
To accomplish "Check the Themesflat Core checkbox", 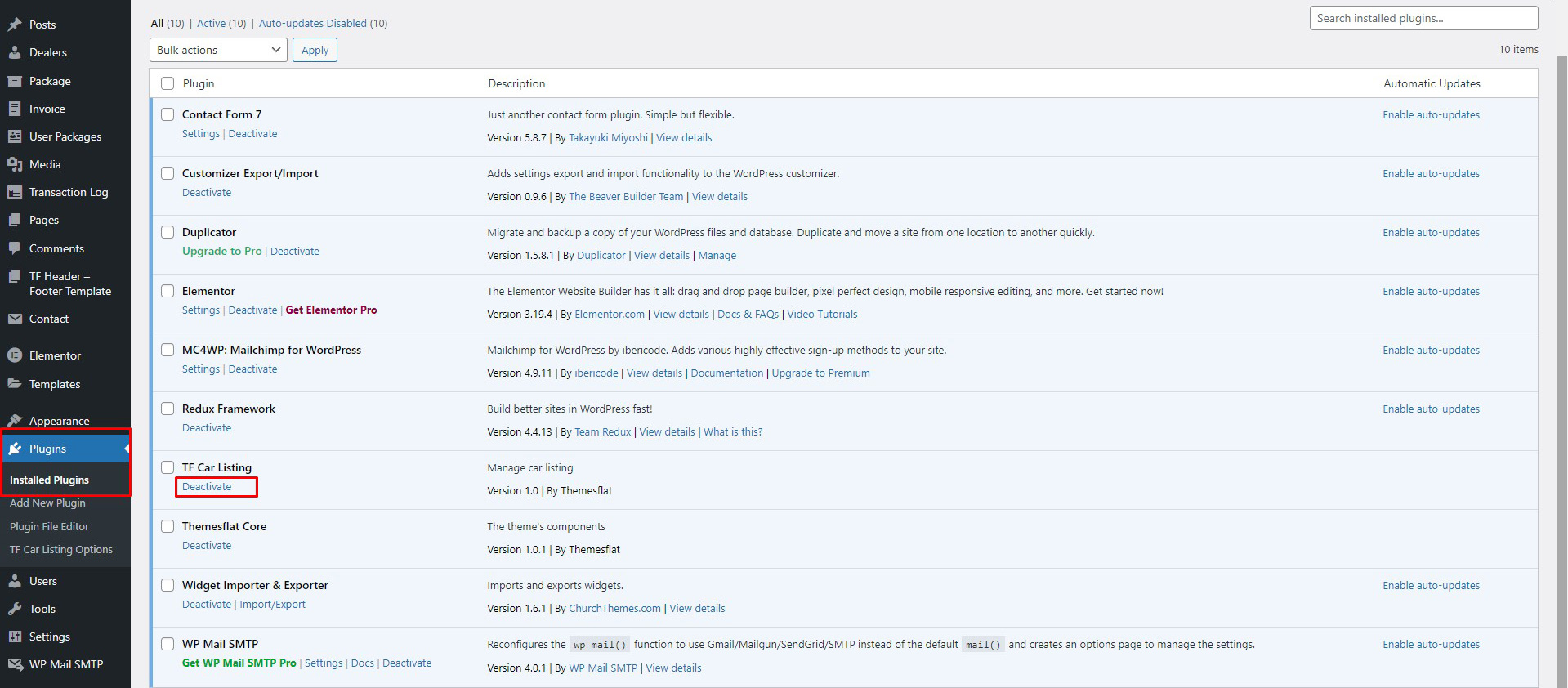I will pyautogui.click(x=168, y=526).
